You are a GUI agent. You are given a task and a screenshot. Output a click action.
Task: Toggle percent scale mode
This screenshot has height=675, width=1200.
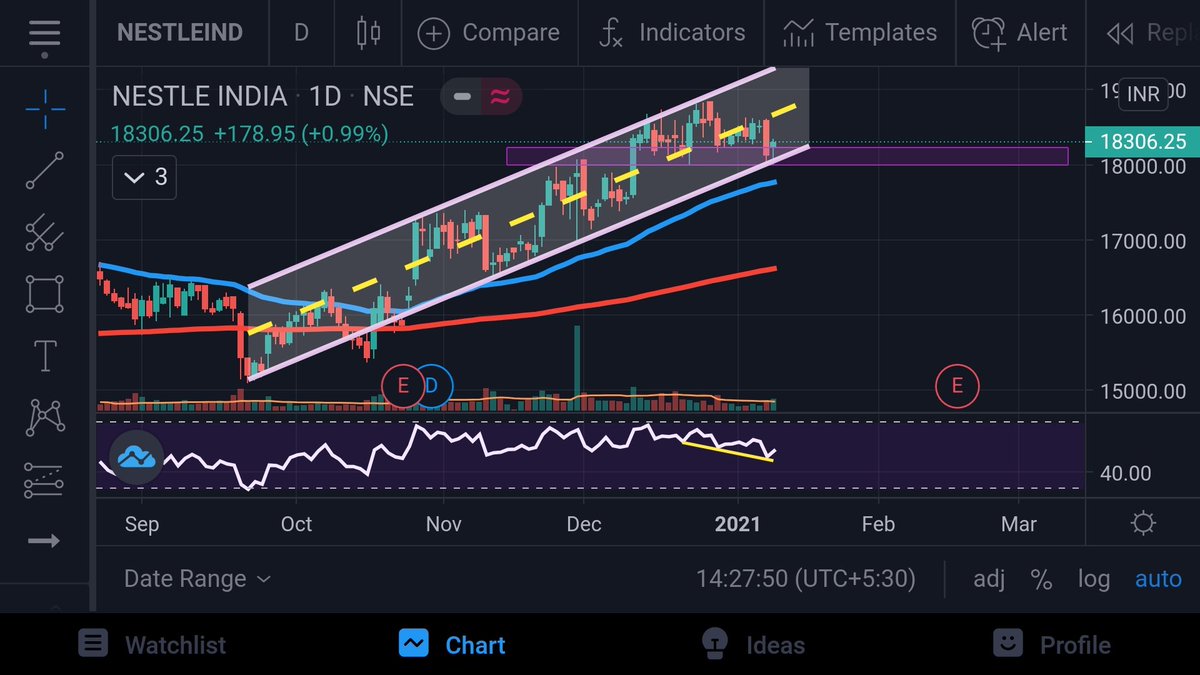(1041, 578)
